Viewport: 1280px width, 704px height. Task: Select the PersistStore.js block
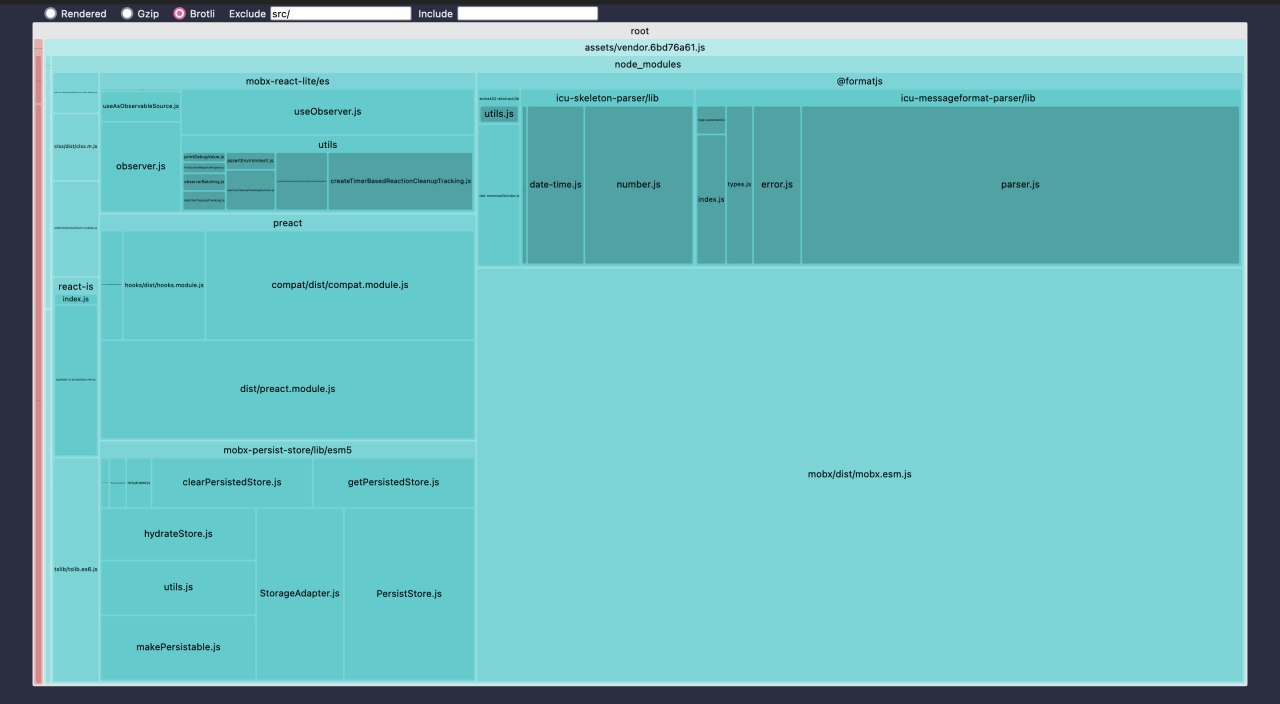(x=409, y=594)
